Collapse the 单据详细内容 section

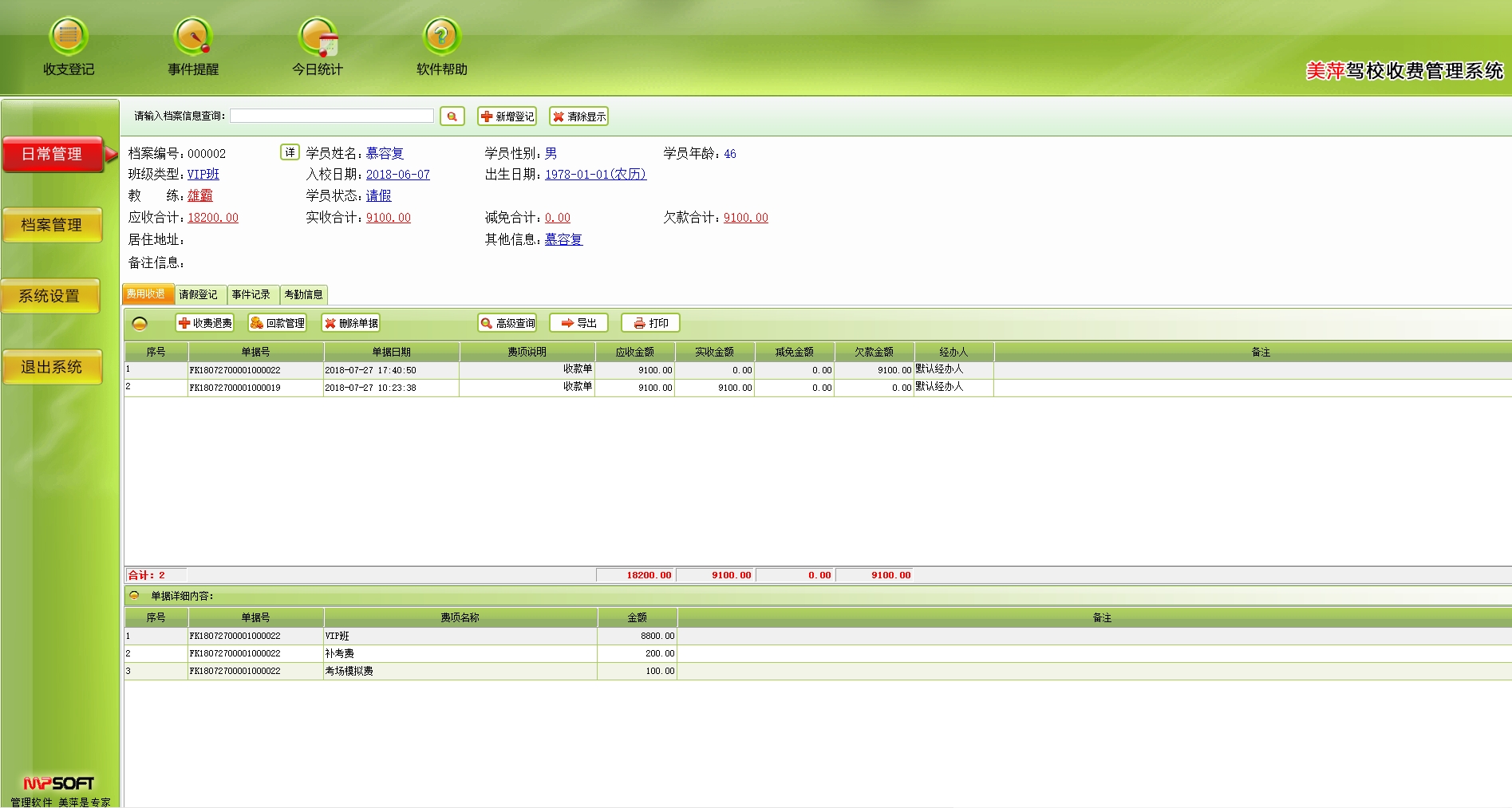pyautogui.click(x=134, y=595)
